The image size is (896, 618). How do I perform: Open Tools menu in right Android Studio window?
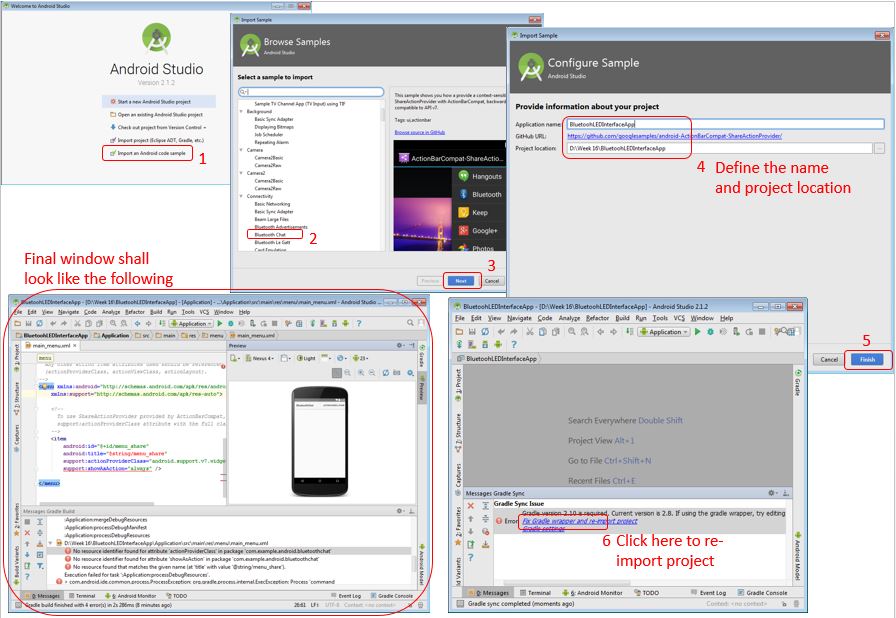[x=660, y=318]
